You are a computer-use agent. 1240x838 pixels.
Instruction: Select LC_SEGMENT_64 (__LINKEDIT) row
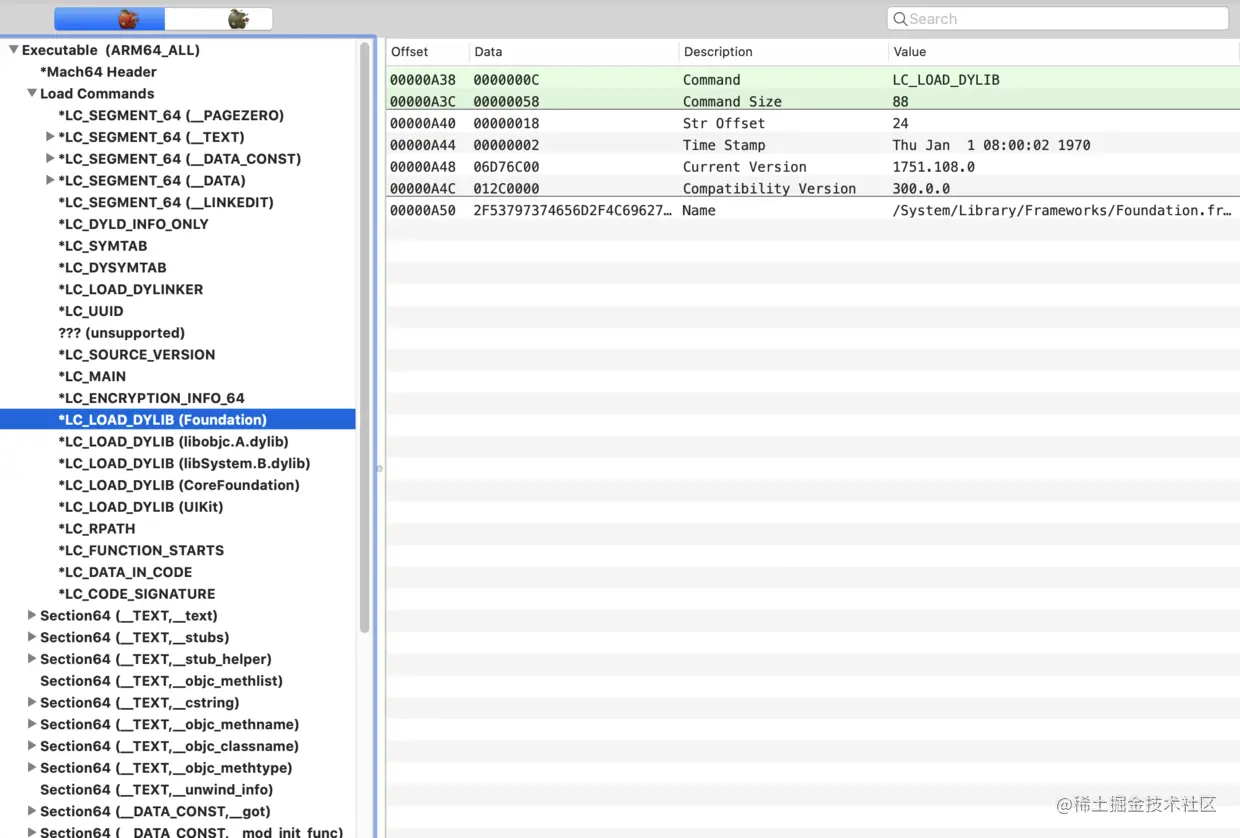click(166, 203)
